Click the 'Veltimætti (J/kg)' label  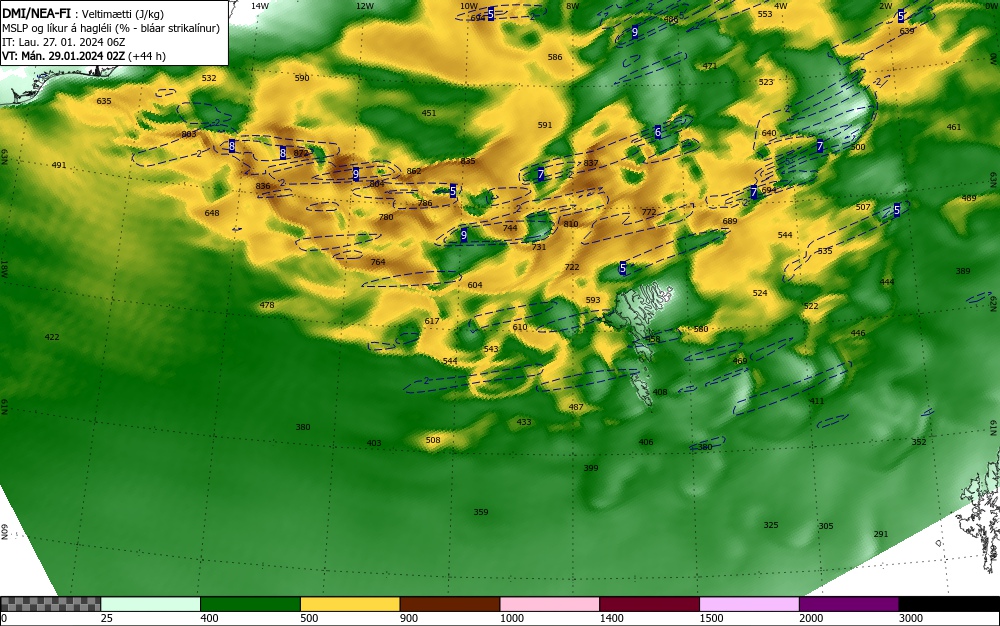tap(123, 14)
